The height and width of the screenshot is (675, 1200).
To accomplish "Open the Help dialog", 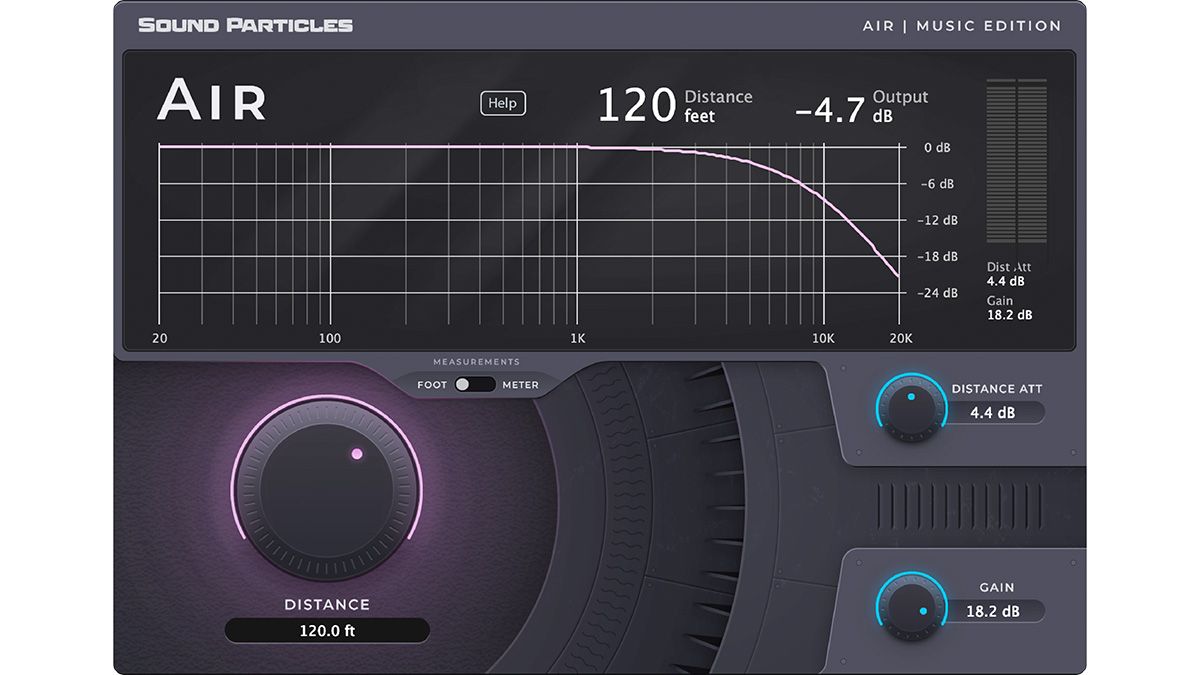I will 502,103.
